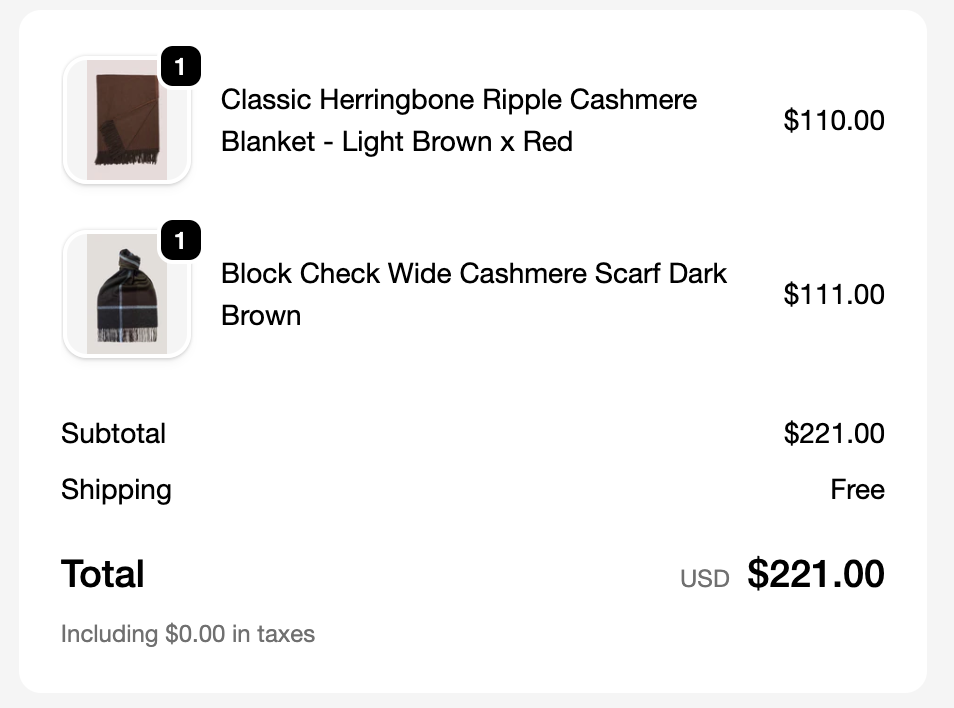Image resolution: width=954 pixels, height=708 pixels.
Task: Click the $110.00 blanket price
Action: click(x=833, y=121)
